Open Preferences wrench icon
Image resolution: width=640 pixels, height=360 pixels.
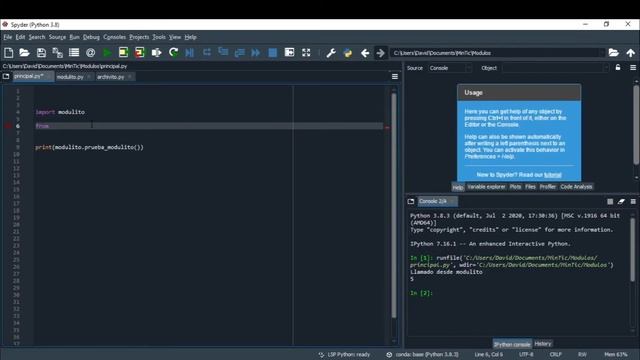[x=331, y=53]
